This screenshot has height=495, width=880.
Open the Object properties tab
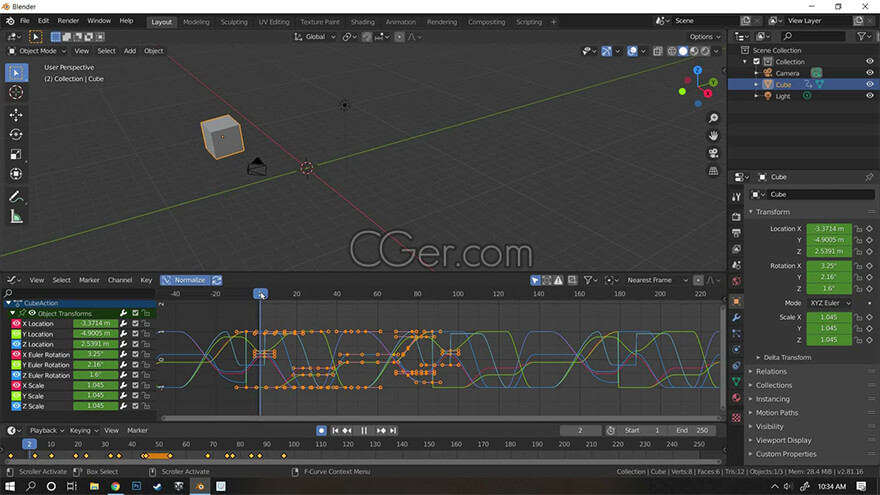(736, 301)
